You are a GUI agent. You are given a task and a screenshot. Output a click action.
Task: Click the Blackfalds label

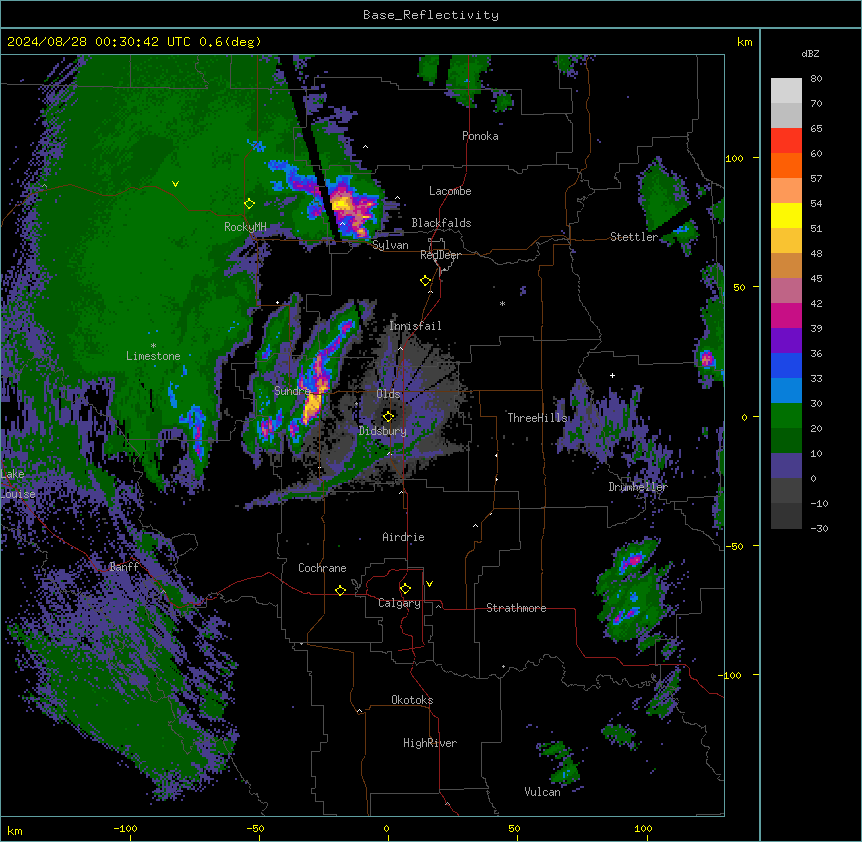tap(441, 223)
